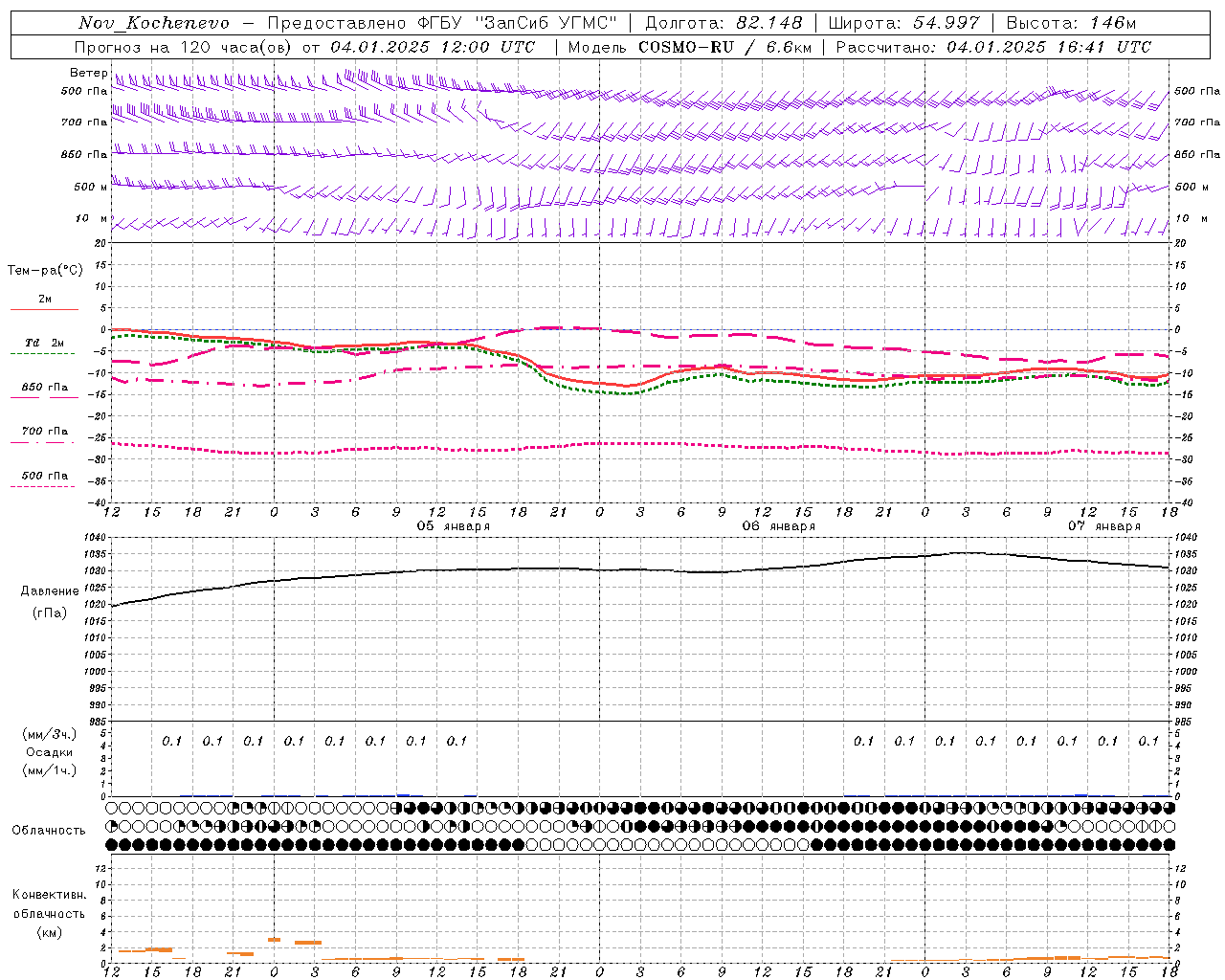Click the 05 января date label
1225x980 pixels.
454,526
